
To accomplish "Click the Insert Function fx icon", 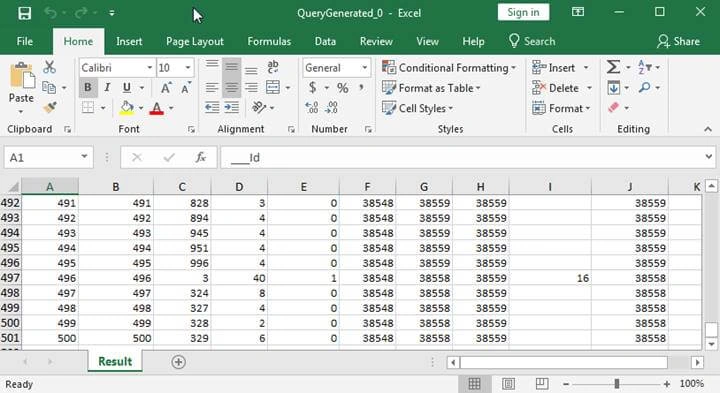I will pyautogui.click(x=201, y=157).
